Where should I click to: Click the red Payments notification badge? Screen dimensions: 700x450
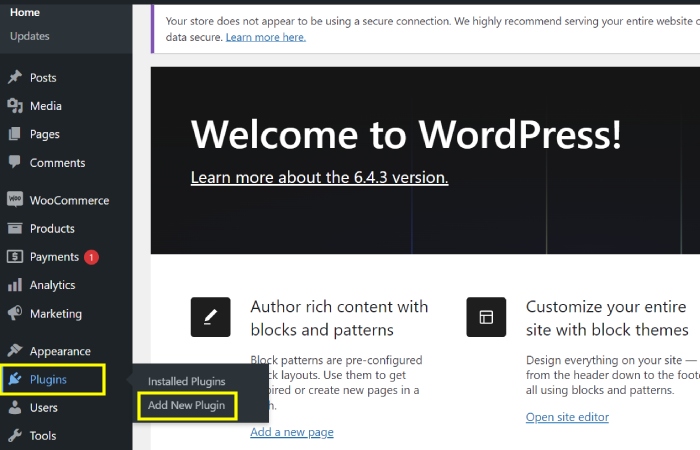tap(91, 257)
